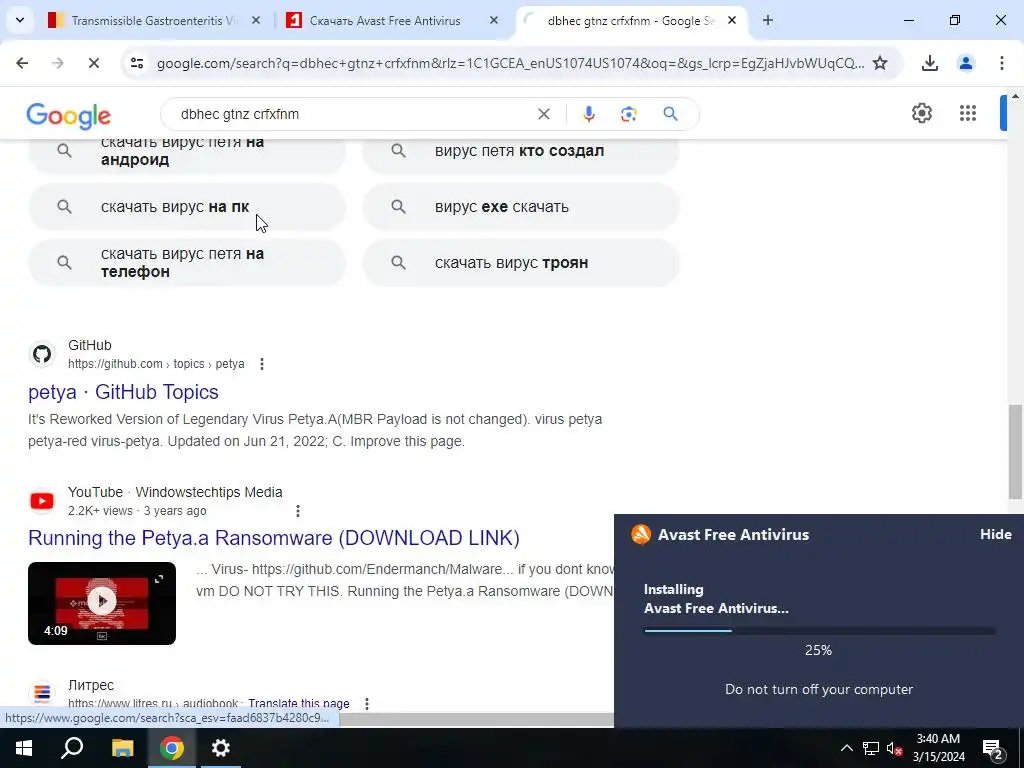
Task: Open Chrome profile avatar
Action: [x=965, y=63]
